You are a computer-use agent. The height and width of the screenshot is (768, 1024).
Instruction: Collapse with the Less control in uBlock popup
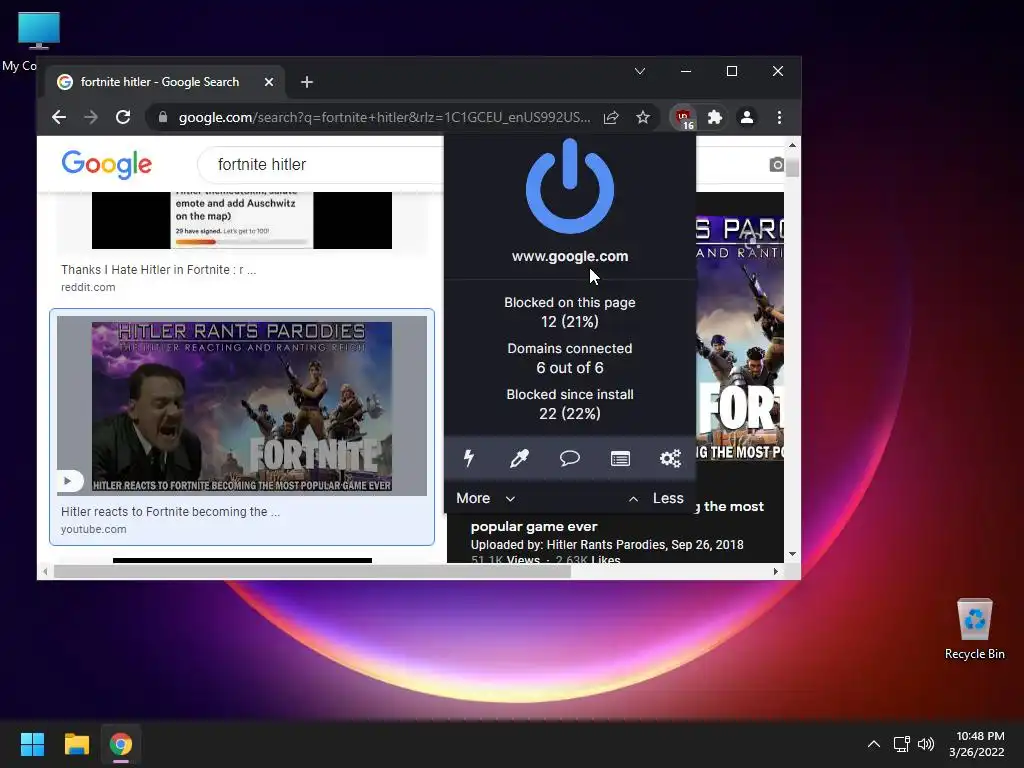tap(656, 498)
